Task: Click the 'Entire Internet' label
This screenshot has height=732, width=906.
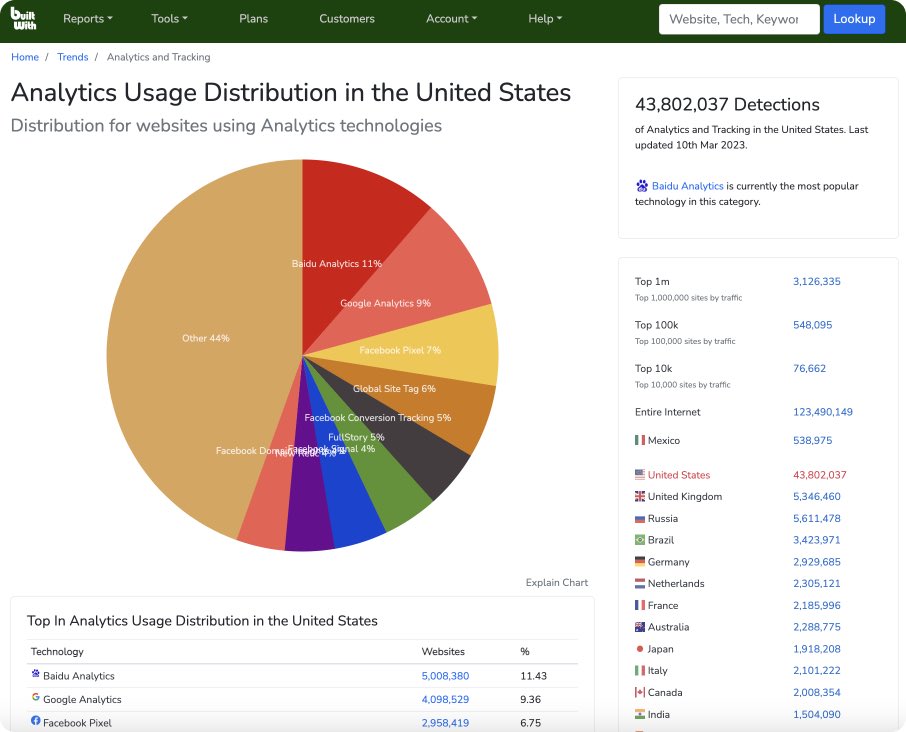Action: coord(667,412)
